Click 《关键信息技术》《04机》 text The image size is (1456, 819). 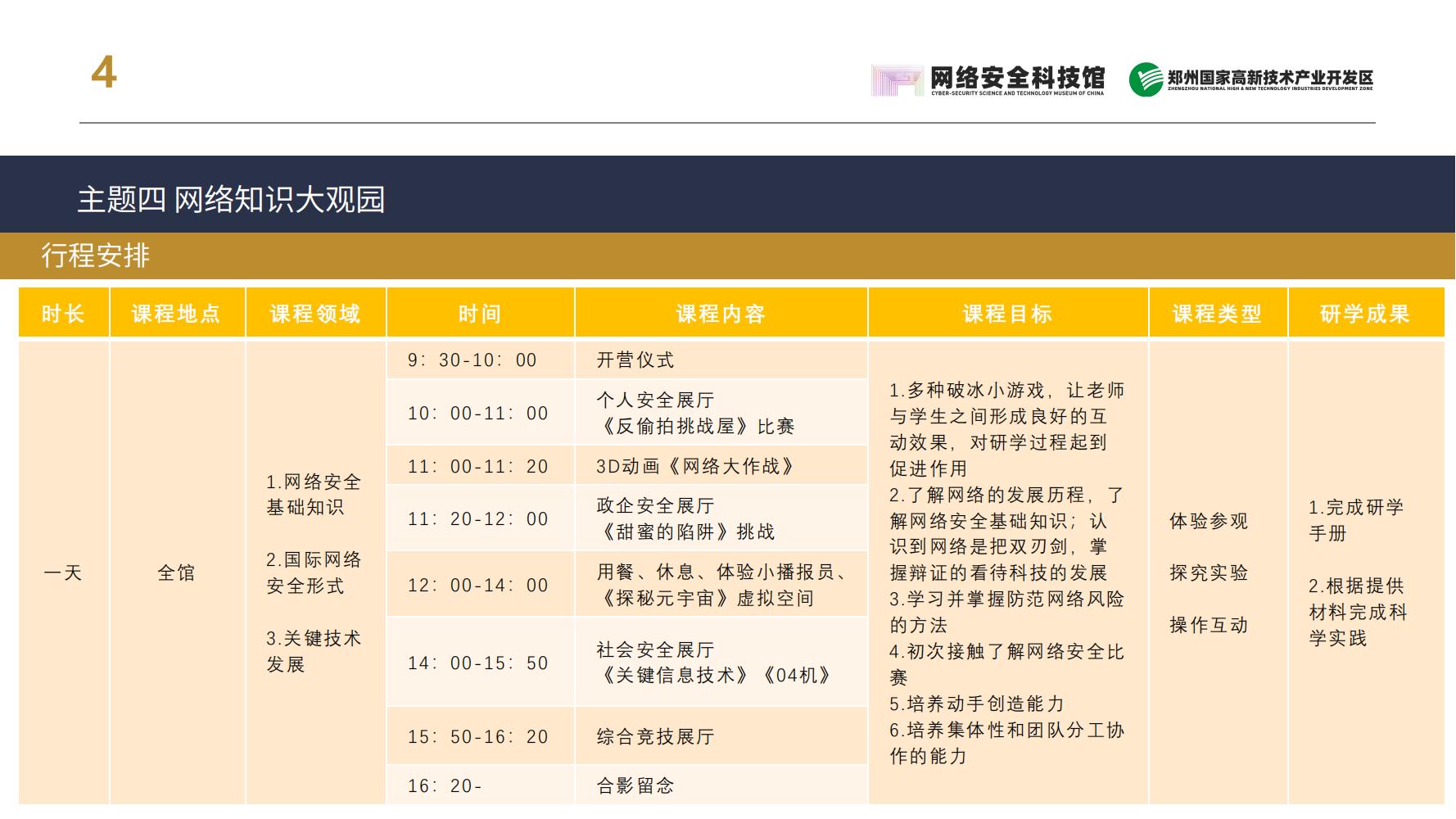(x=714, y=676)
